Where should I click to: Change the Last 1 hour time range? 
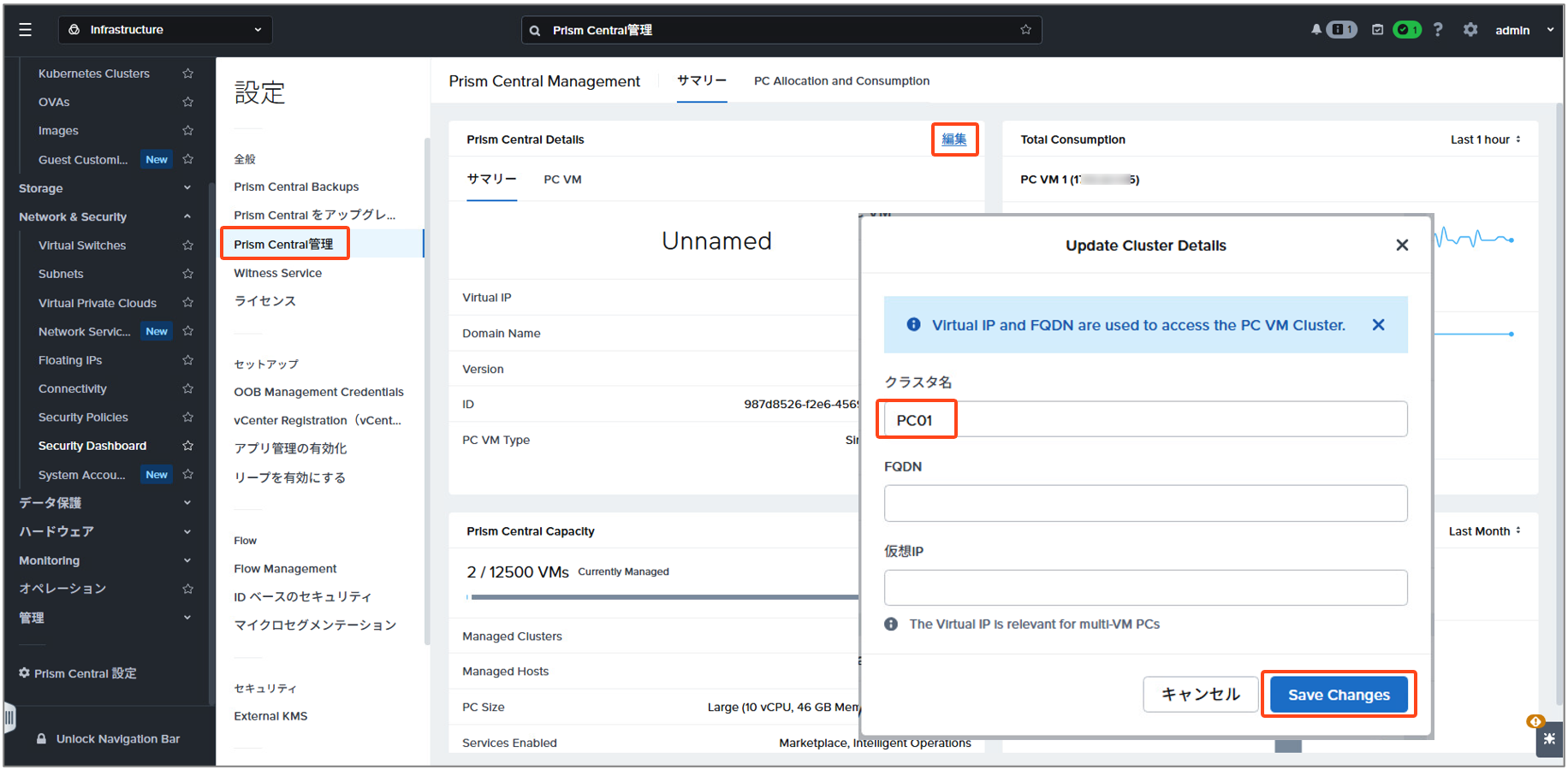tap(1486, 139)
